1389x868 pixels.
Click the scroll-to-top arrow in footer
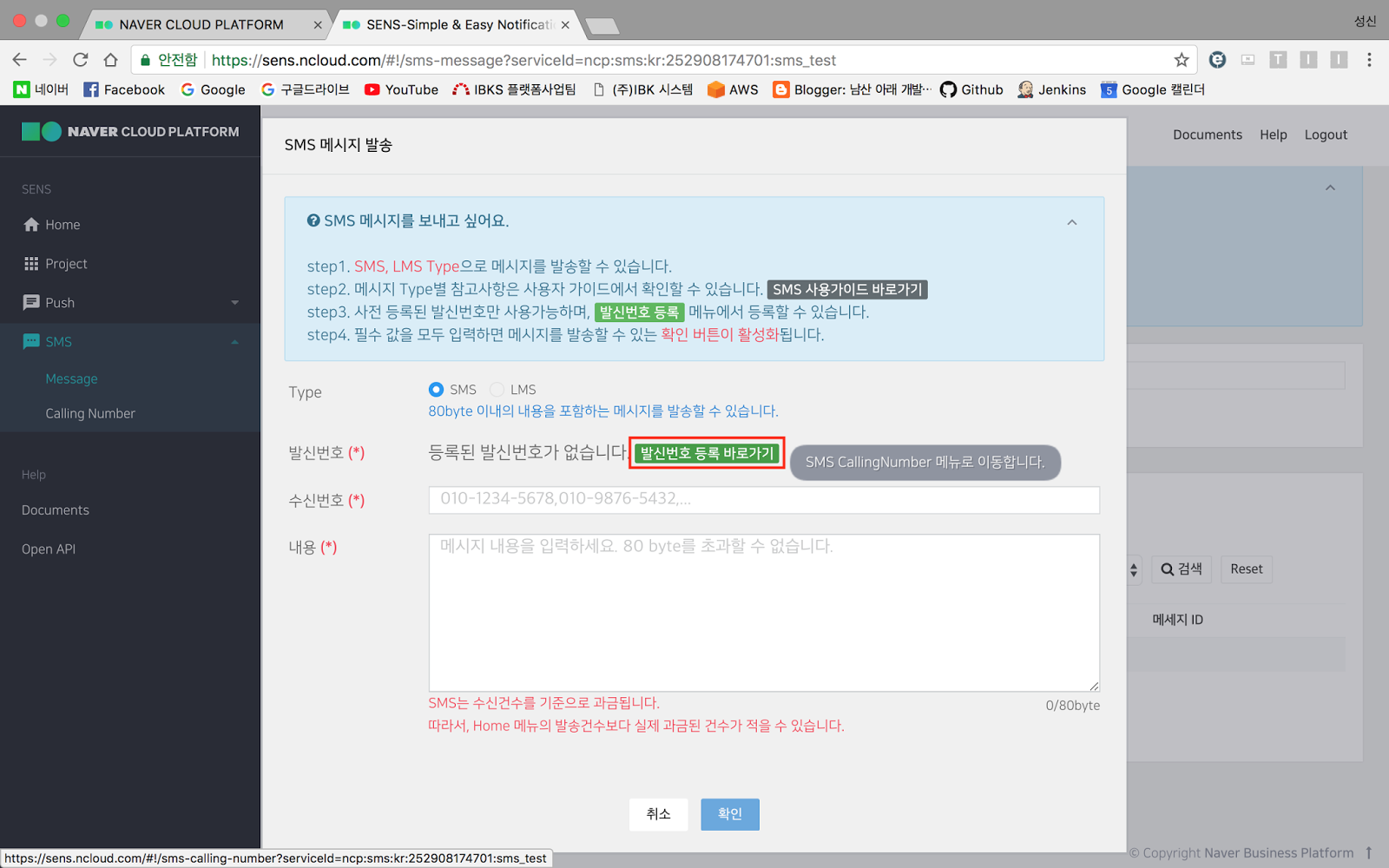[x=1368, y=852]
